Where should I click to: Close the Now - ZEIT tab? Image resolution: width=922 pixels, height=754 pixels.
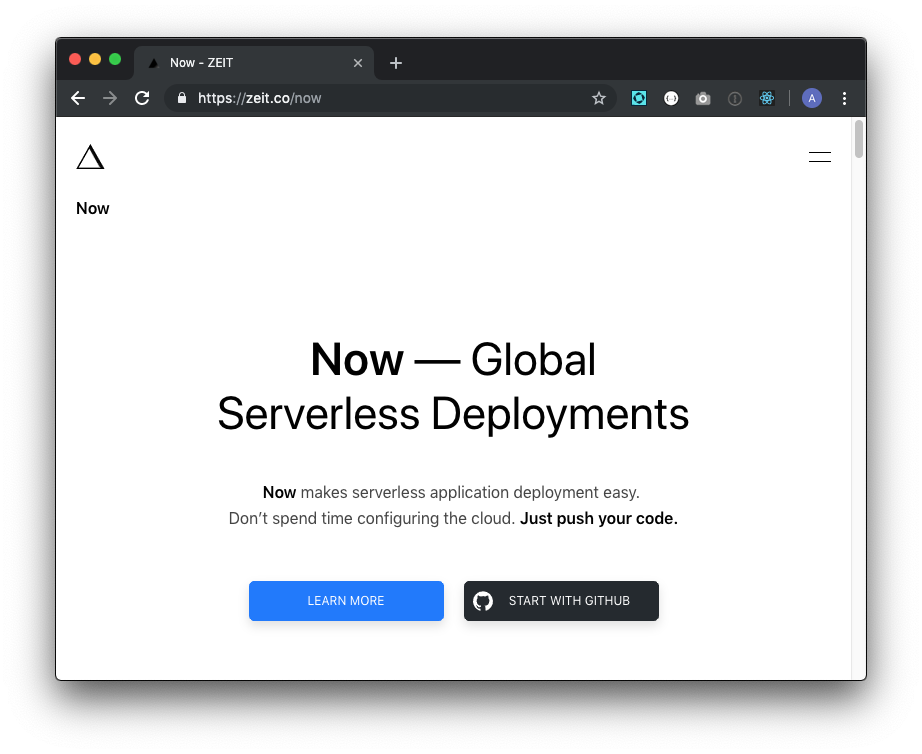(358, 63)
